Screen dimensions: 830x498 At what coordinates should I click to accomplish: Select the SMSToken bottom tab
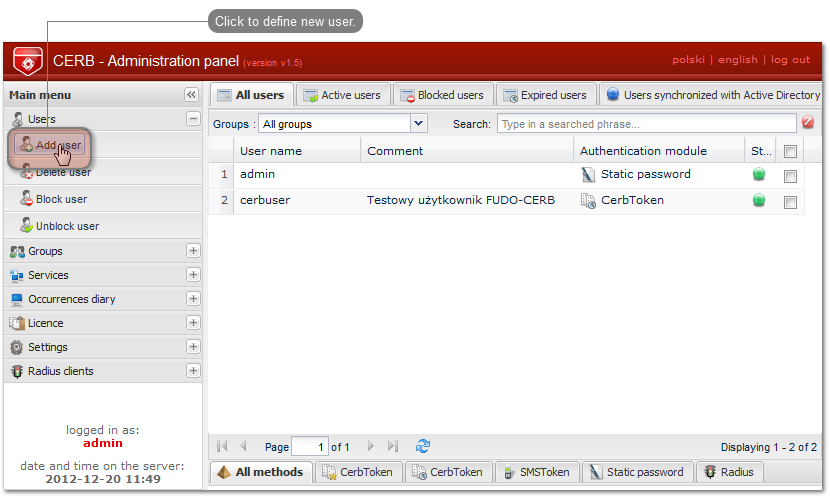click(x=537, y=472)
